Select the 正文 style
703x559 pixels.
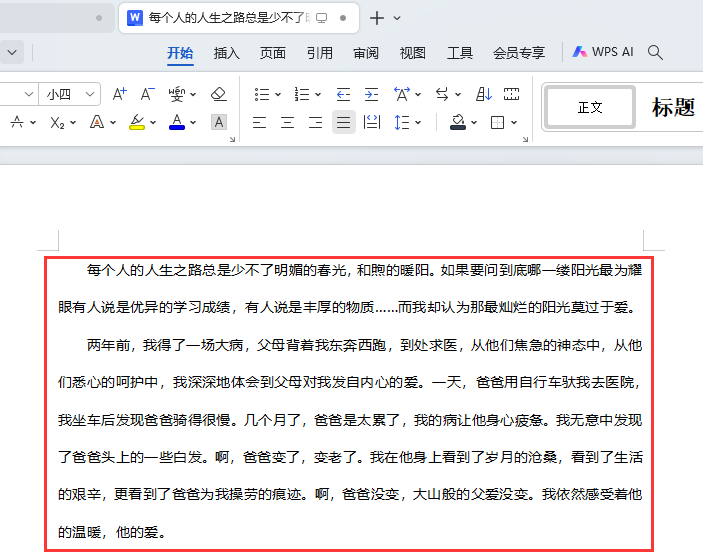590,108
